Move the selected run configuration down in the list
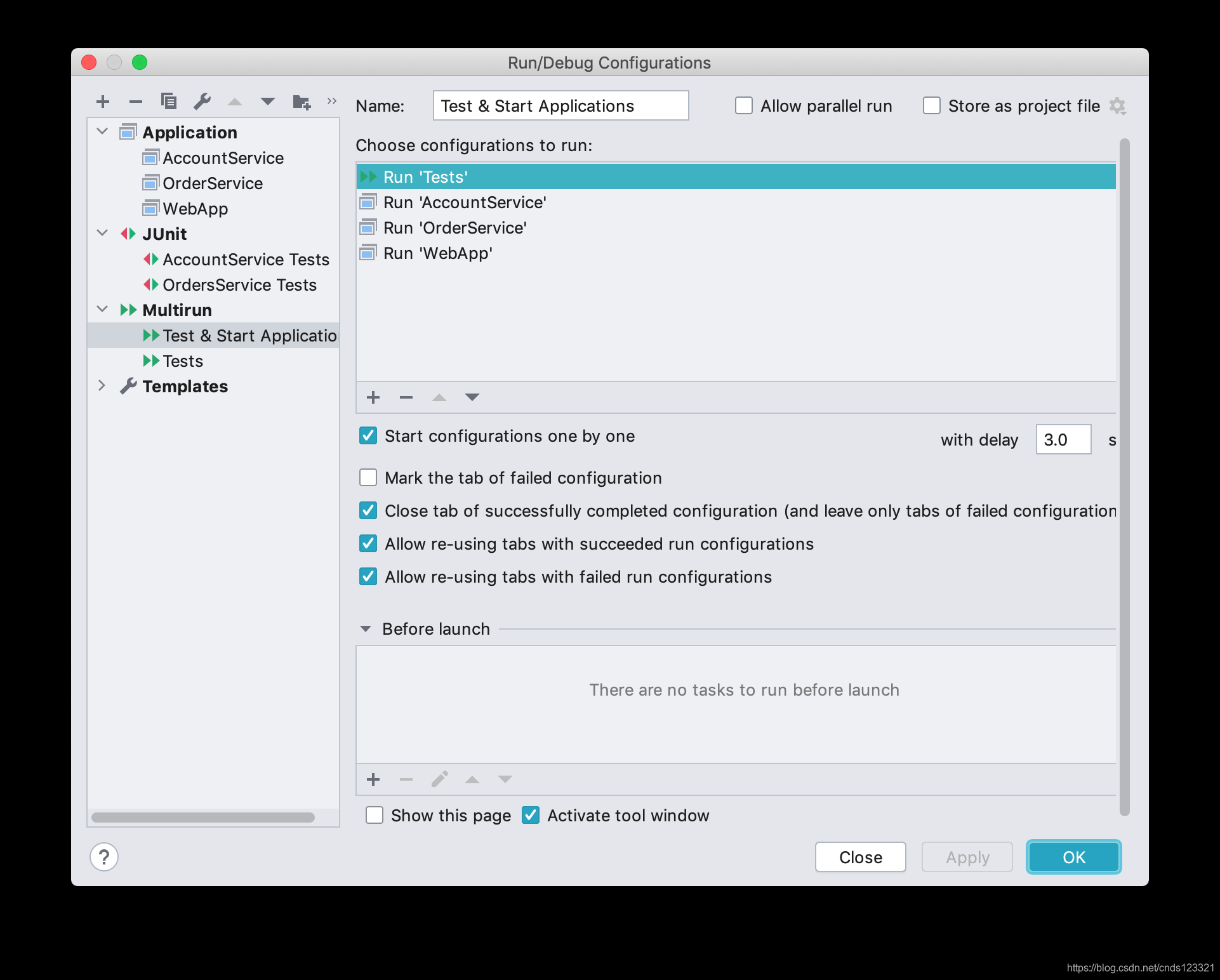This screenshot has width=1220, height=980. point(472,397)
